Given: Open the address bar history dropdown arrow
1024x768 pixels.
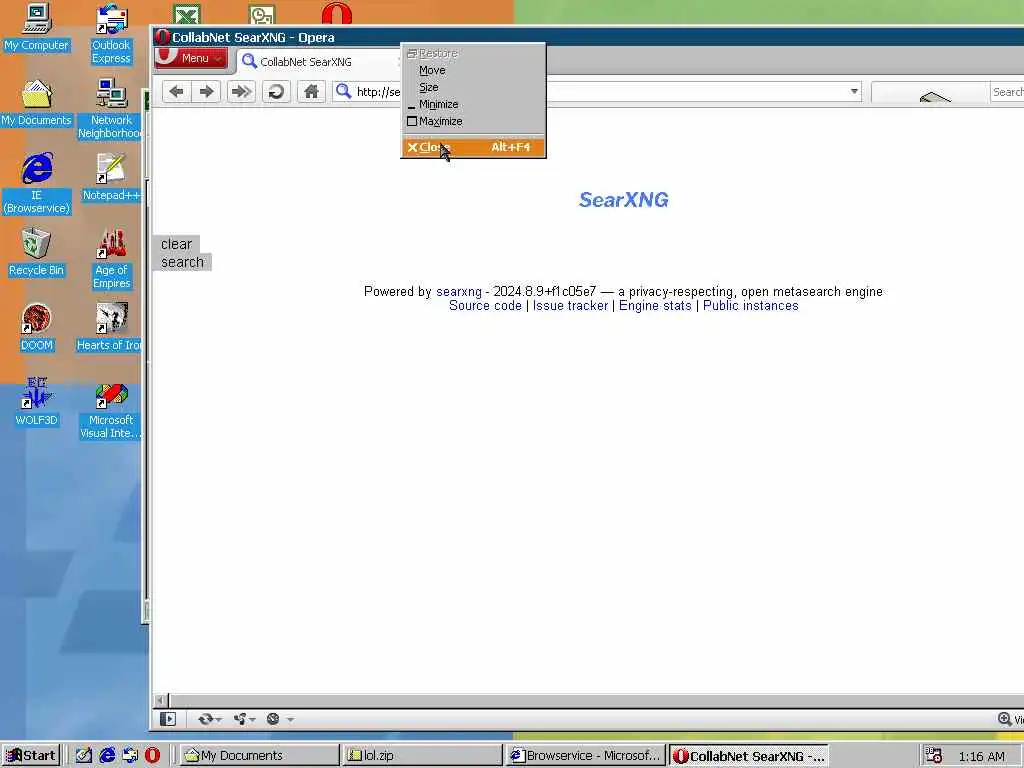Looking at the screenshot, I should 854,91.
